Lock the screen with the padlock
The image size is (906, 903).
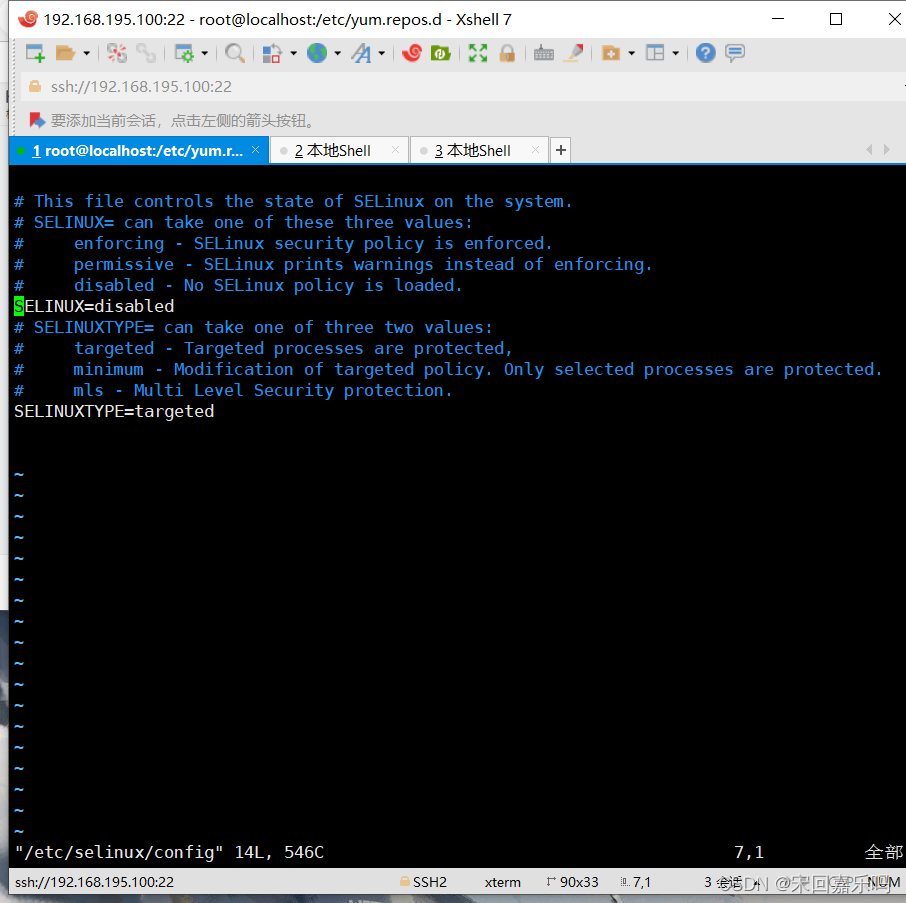click(x=508, y=52)
